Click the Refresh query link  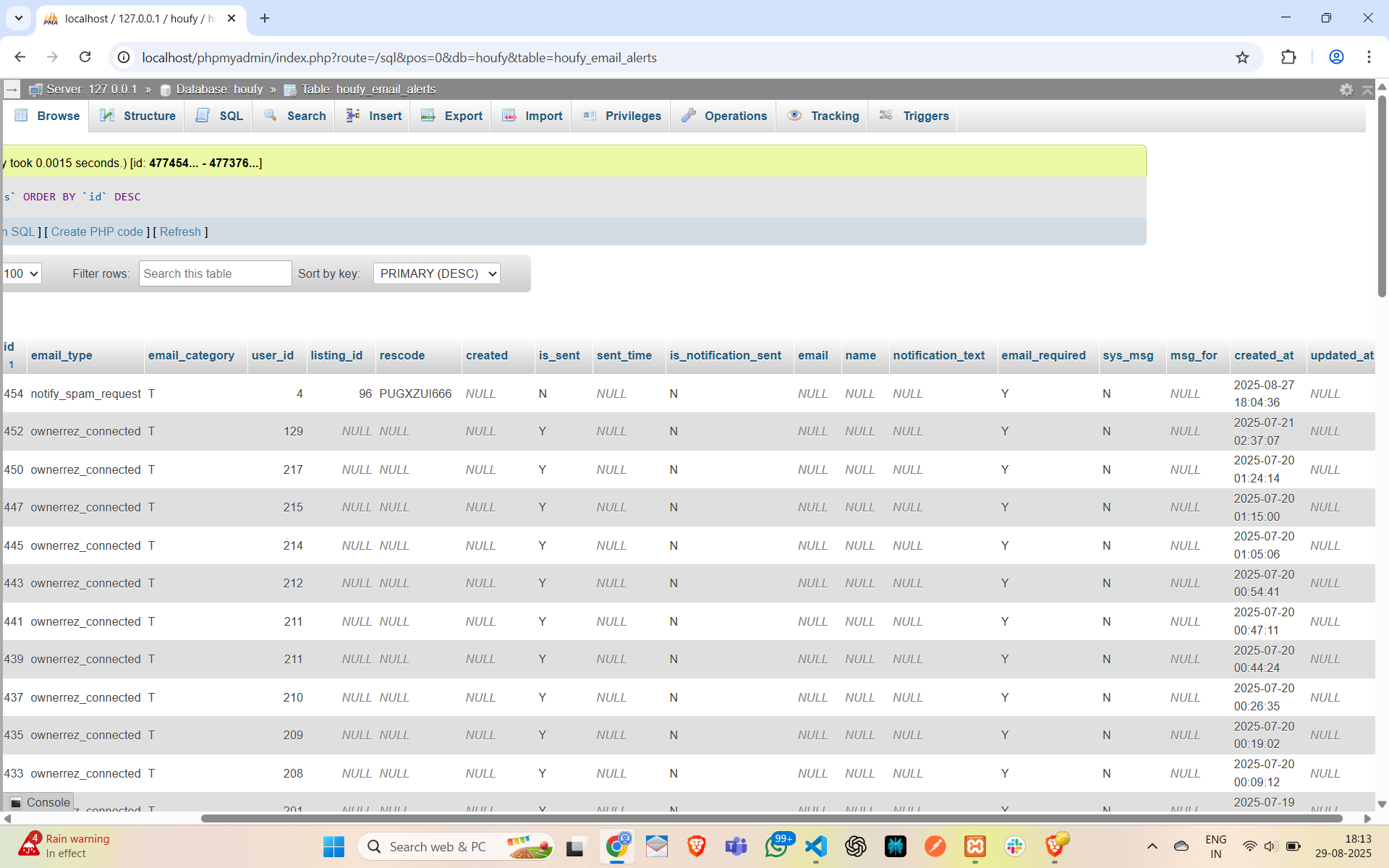click(x=180, y=231)
